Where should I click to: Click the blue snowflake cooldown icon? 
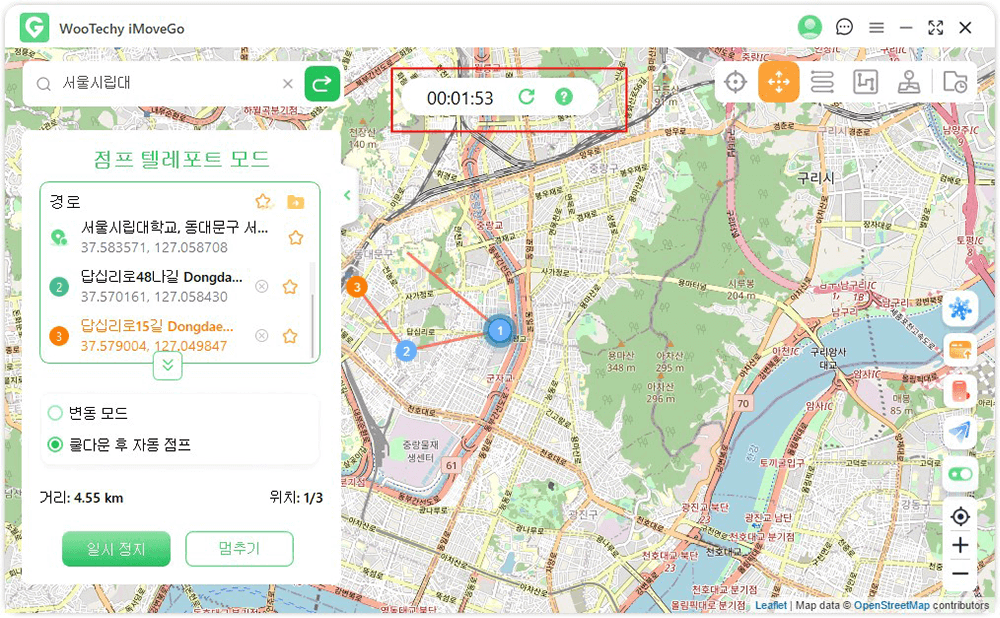[x=960, y=310]
